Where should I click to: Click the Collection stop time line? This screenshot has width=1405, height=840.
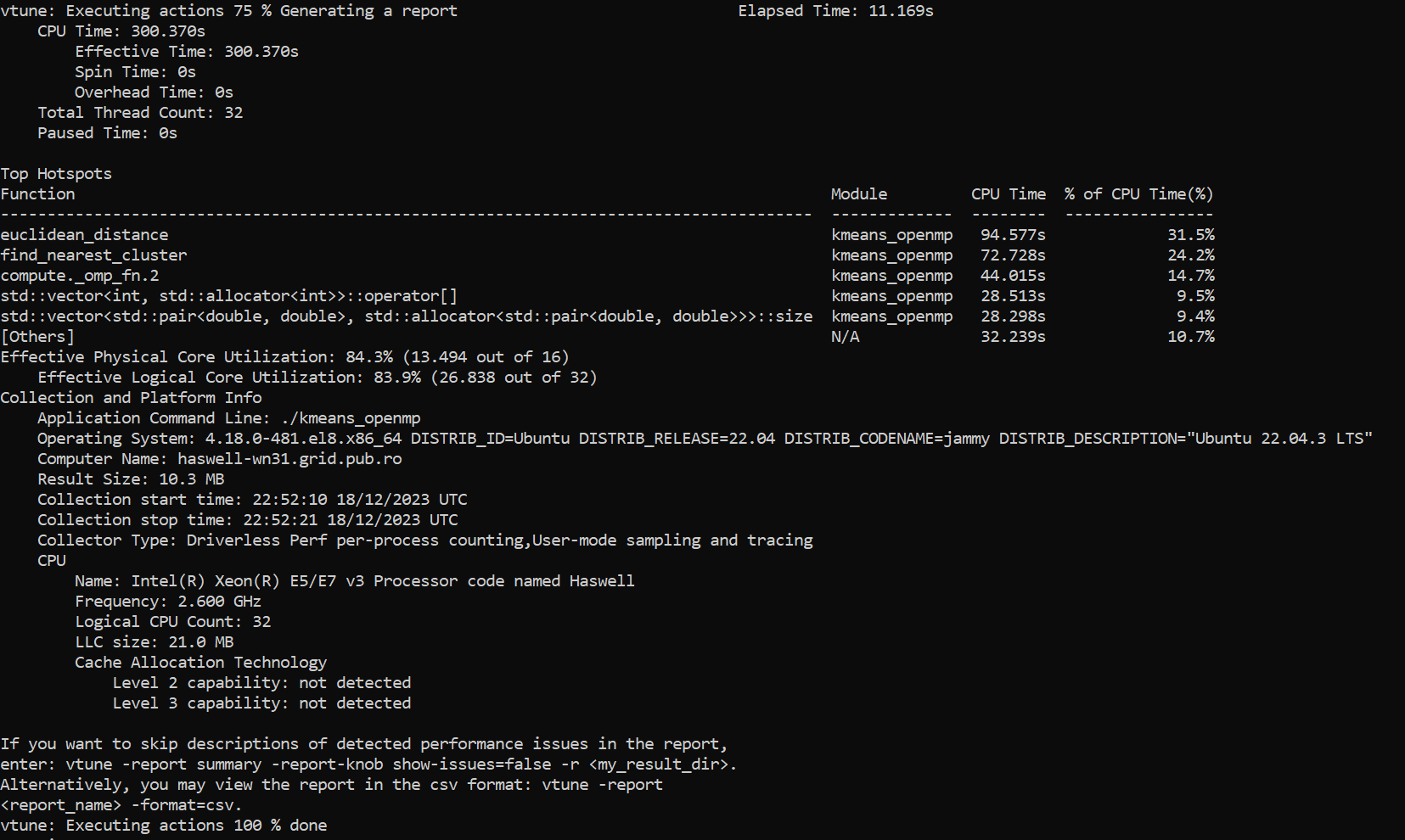[248, 520]
